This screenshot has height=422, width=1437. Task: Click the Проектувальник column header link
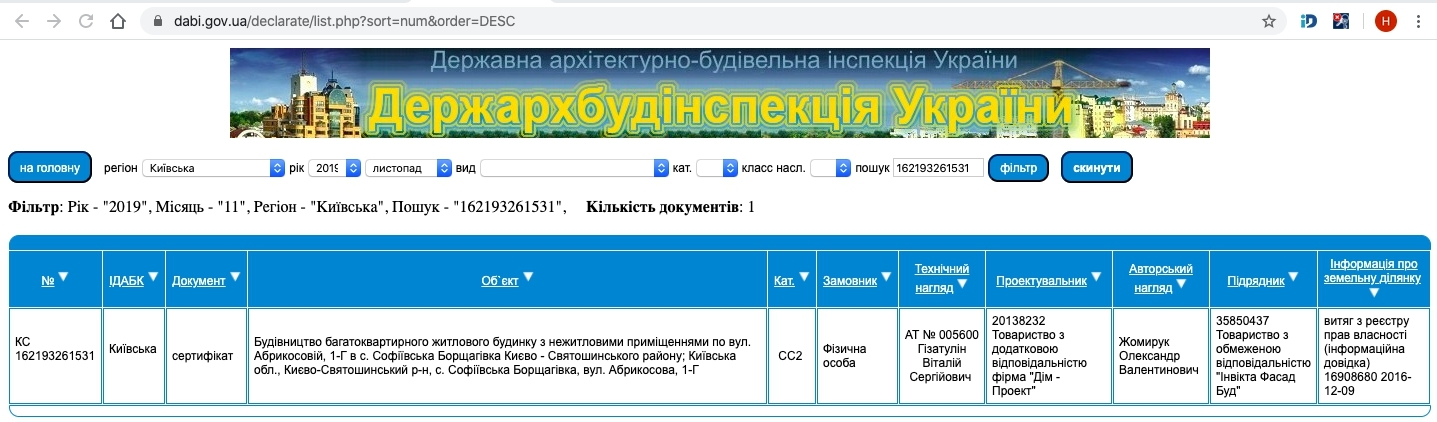(x=1041, y=281)
